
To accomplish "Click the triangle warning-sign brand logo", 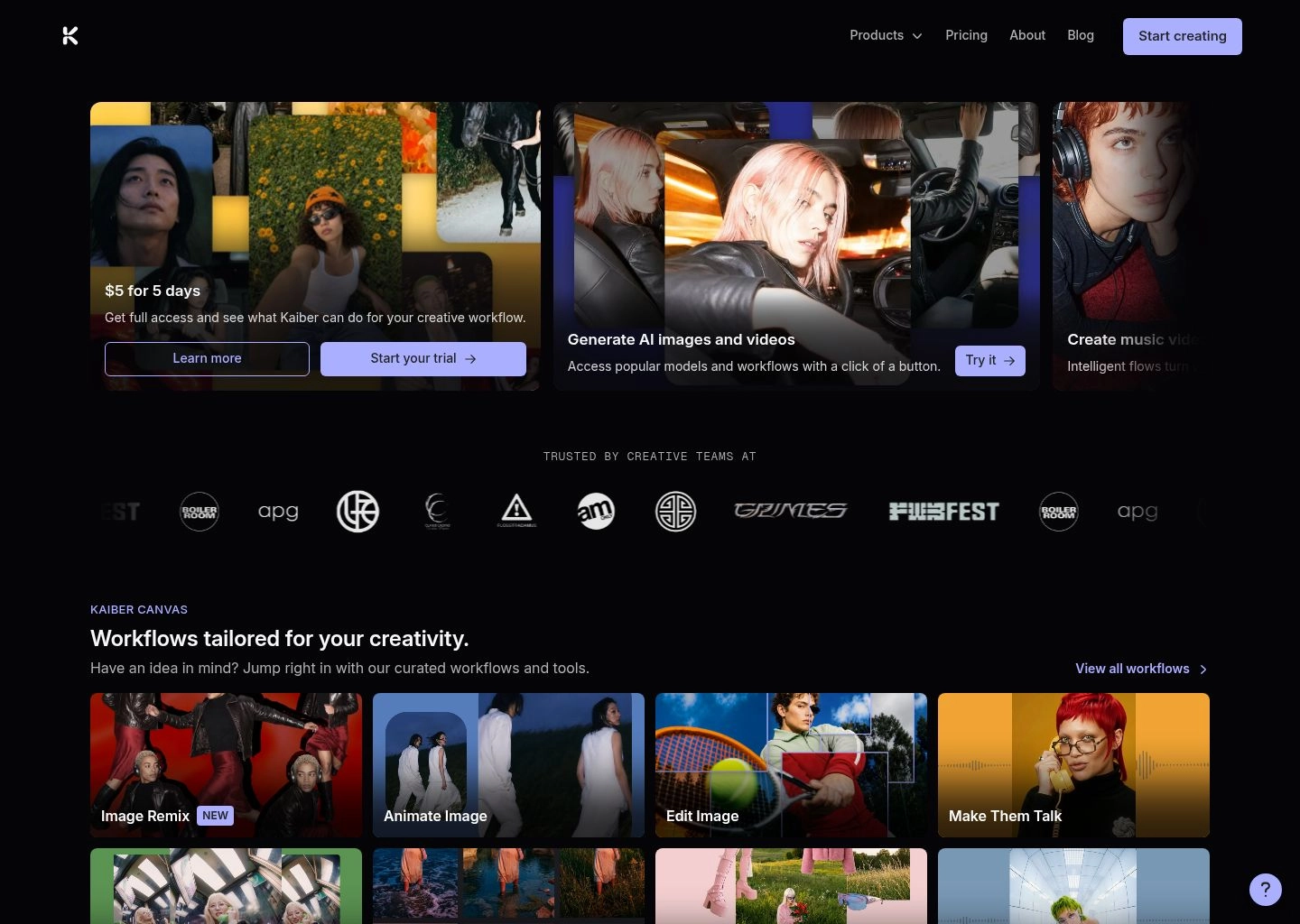I will pos(516,512).
